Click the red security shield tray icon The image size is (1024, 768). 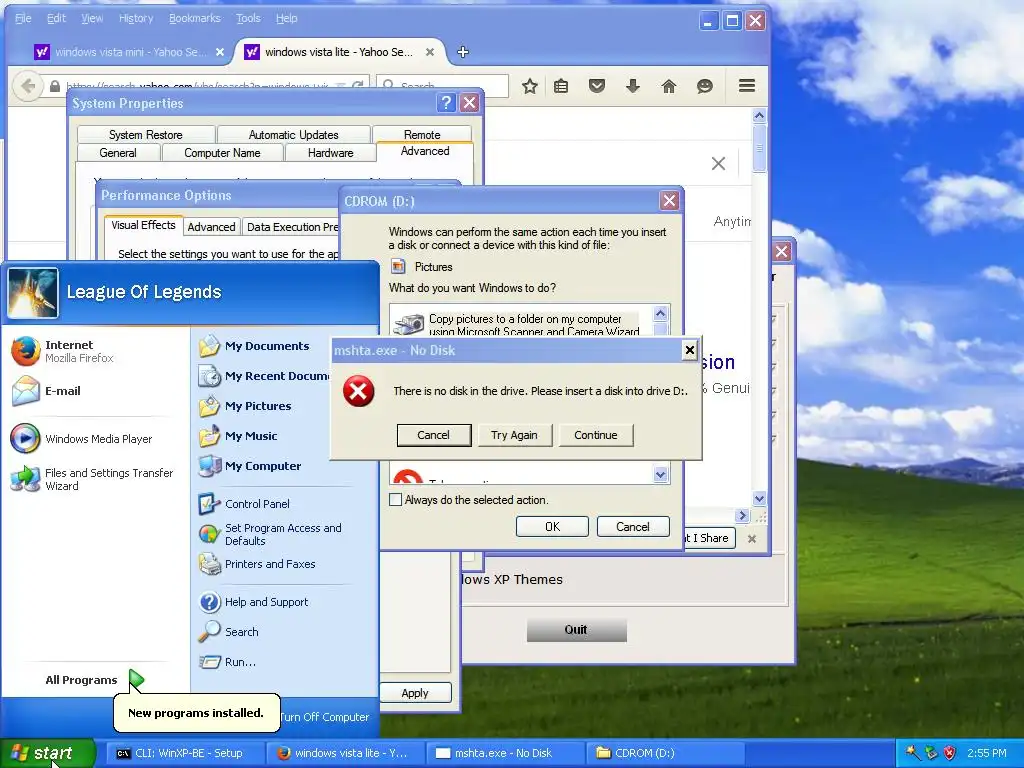point(950,753)
